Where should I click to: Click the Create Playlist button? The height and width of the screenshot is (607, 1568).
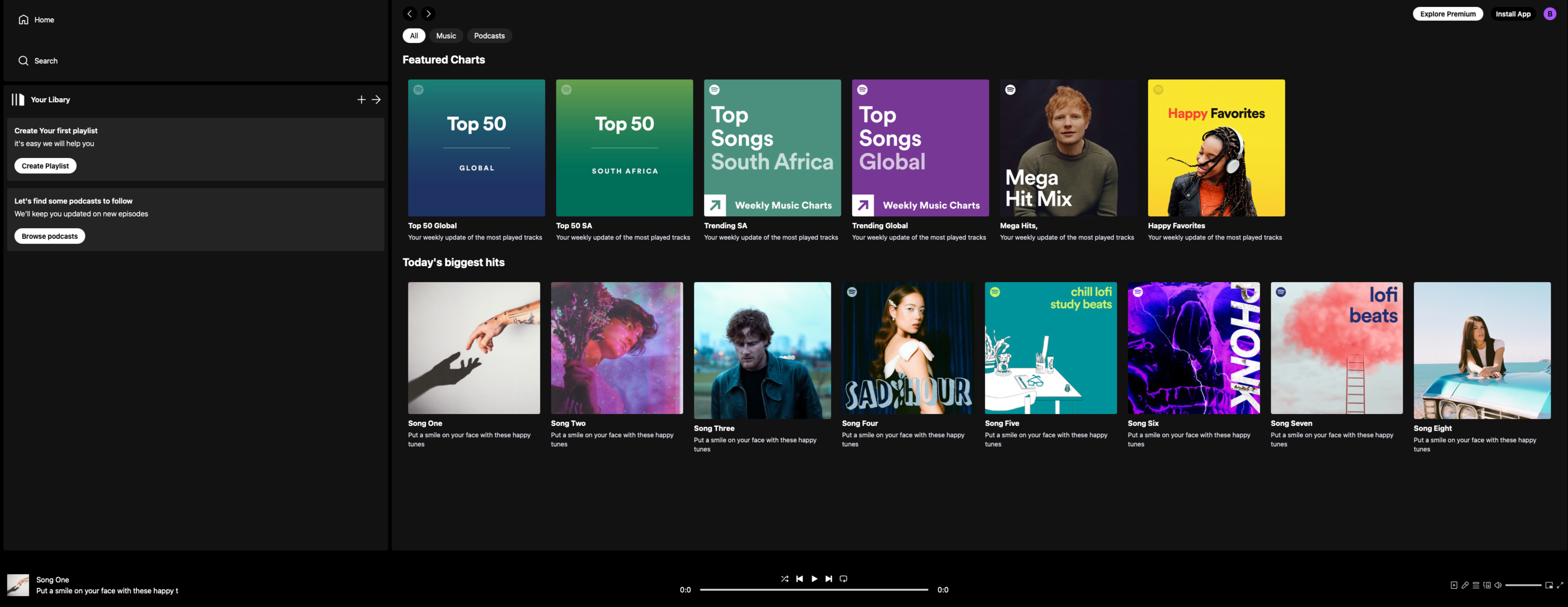(x=45, y=166)
